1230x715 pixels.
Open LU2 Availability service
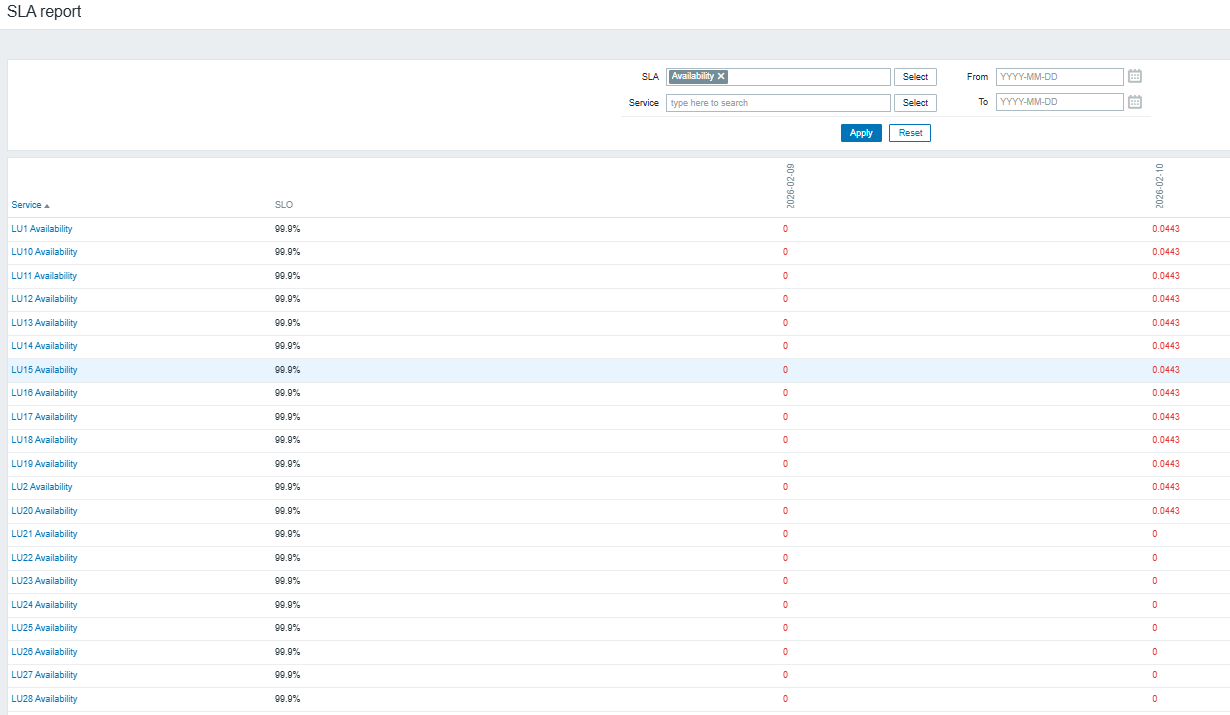coord(42,487)
